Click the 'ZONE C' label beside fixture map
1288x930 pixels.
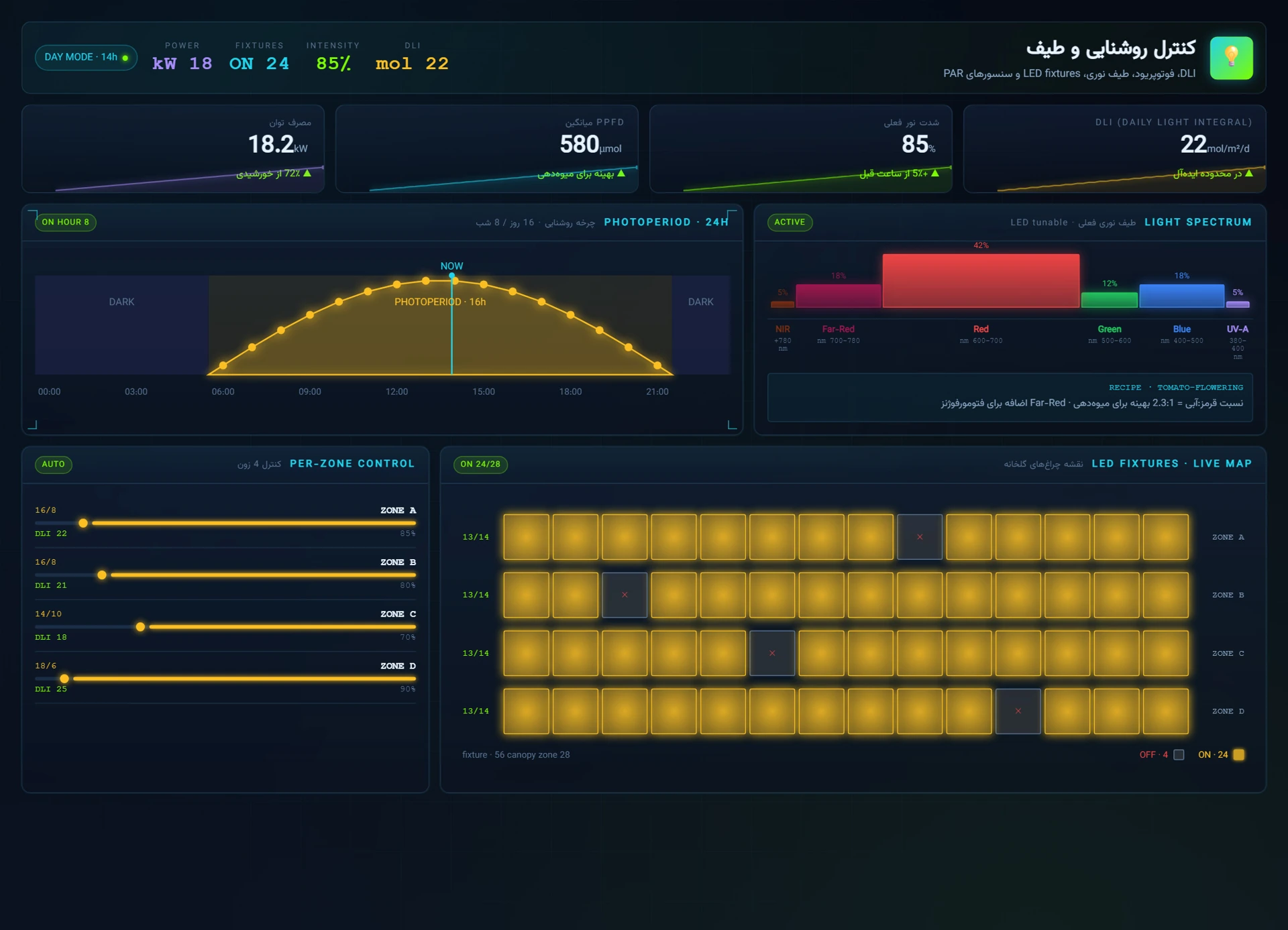(x=1228, y=653)
